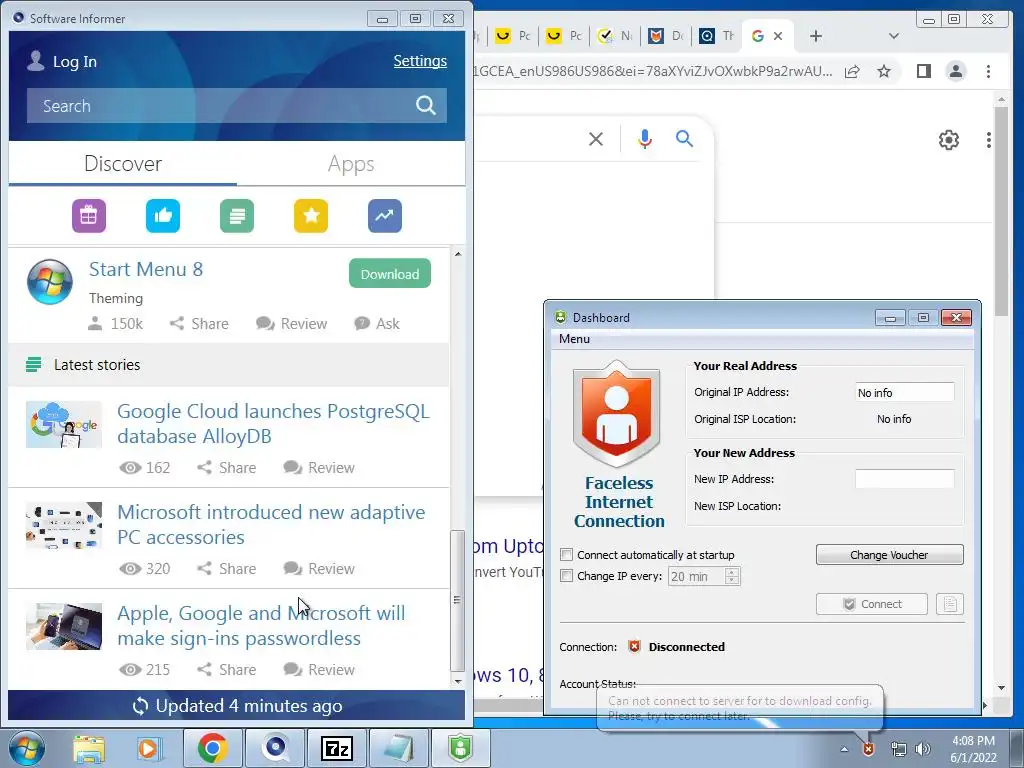This screenshot has width=1024, height=768.
Task: Start Google voice search with the microphone
Action: click(645, 138)
